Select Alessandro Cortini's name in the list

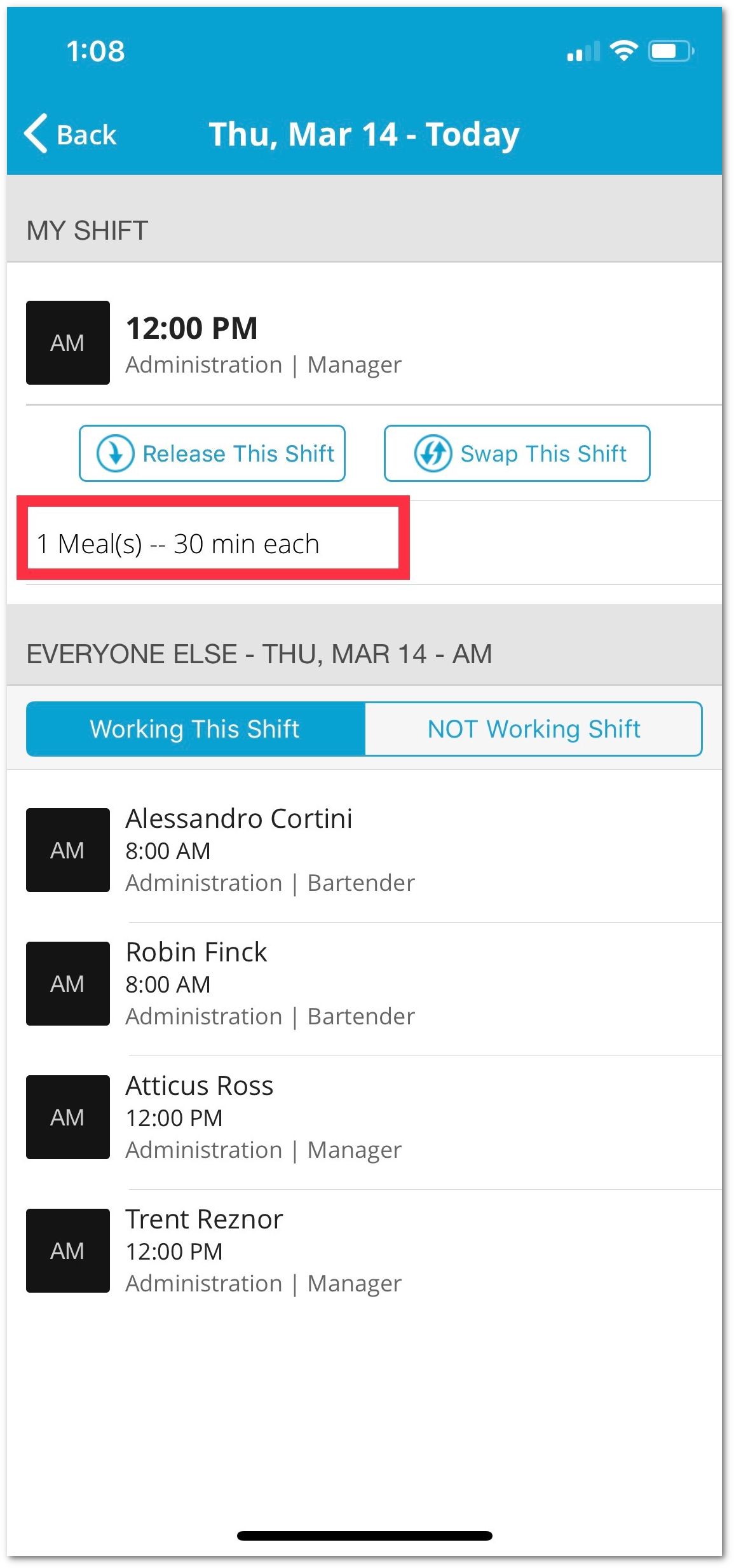click(x=239, y=818)
